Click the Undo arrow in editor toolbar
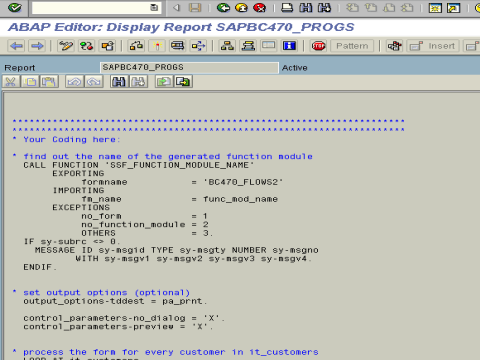Viewport: 480px width, 360px height. tap(74, 82)
